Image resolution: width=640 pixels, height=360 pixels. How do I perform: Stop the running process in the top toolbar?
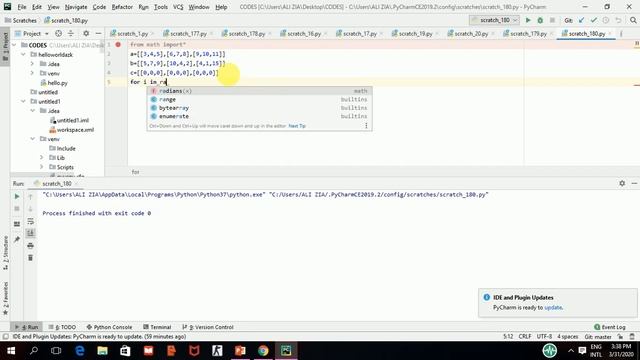[552, 20]
